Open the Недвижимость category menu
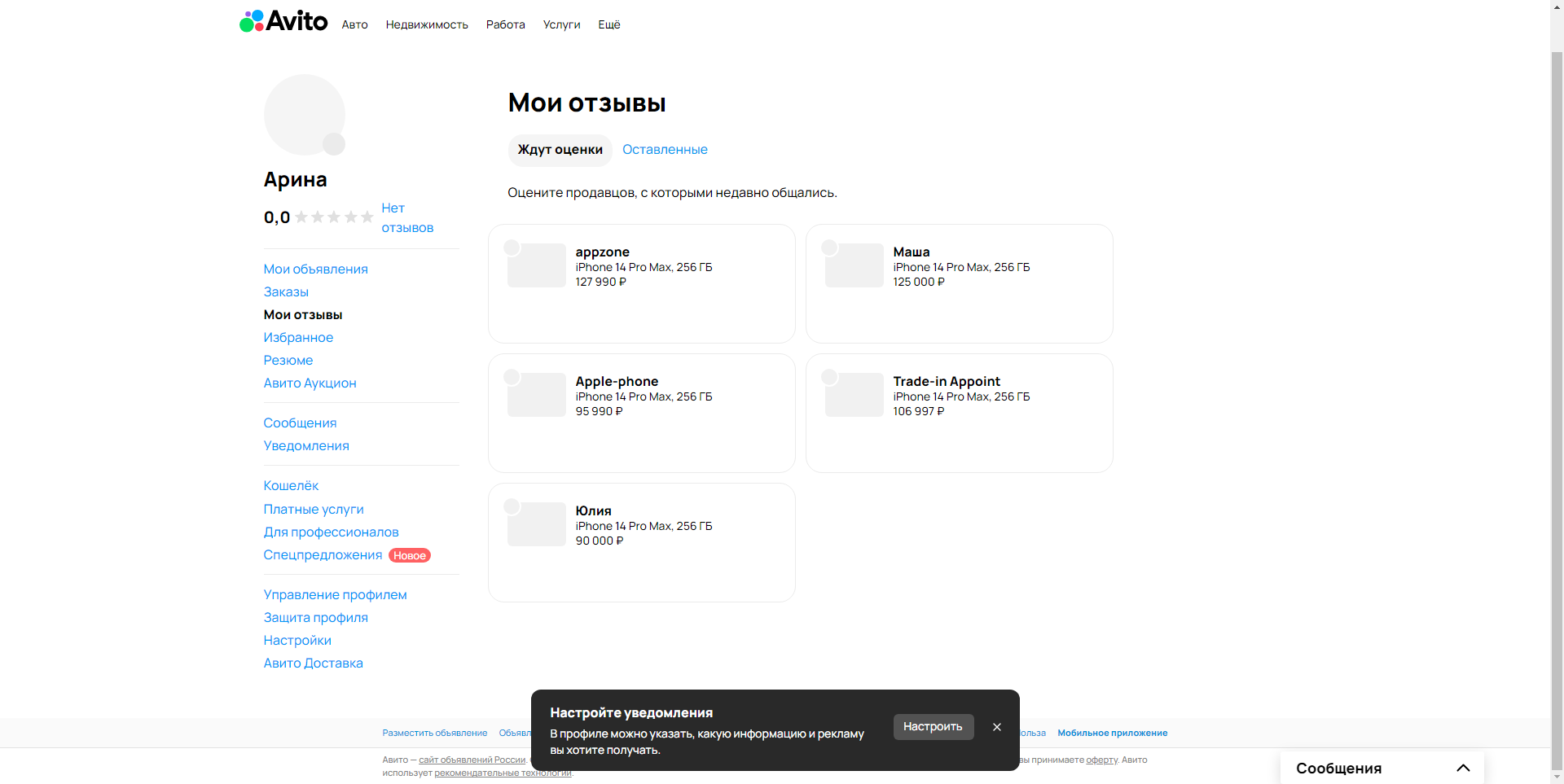 click(427, 24)
